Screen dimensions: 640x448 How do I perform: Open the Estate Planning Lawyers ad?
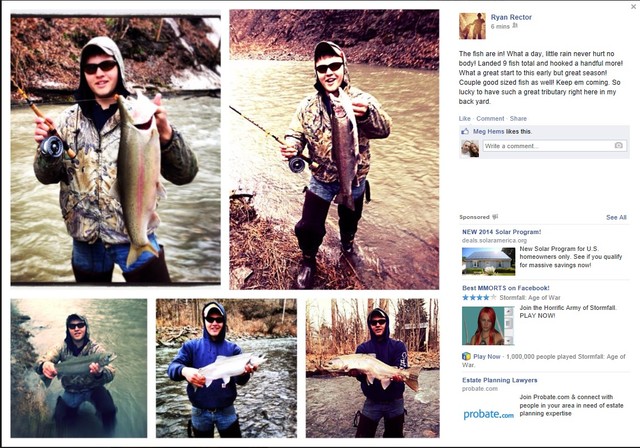coord(500,380)
